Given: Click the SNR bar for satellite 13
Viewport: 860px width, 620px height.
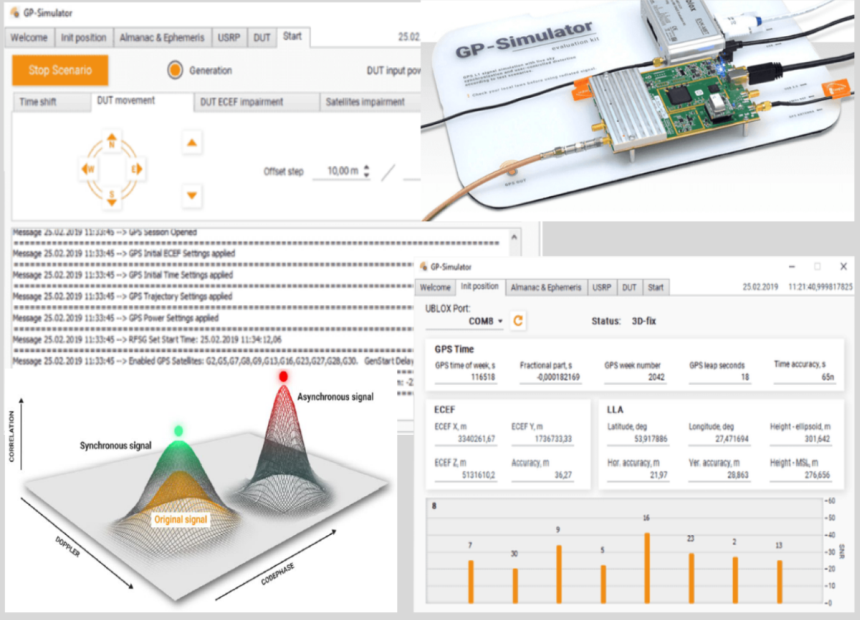Looking at the screenshot, I should click(x=779, y=582).
